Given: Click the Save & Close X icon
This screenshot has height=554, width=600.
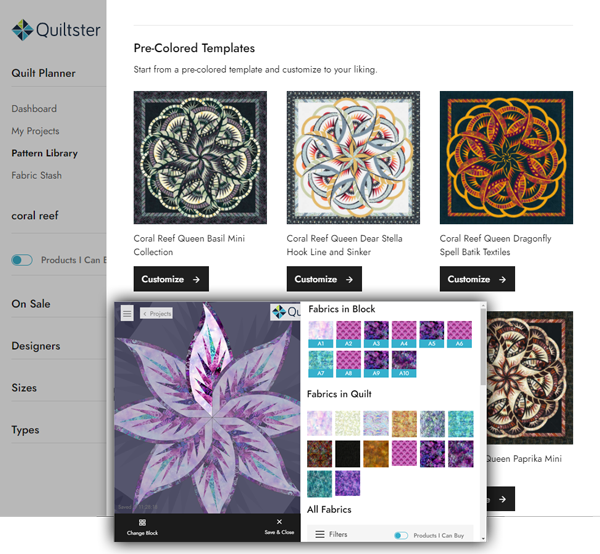Looking at the screenshot, I should coord(279,521).
